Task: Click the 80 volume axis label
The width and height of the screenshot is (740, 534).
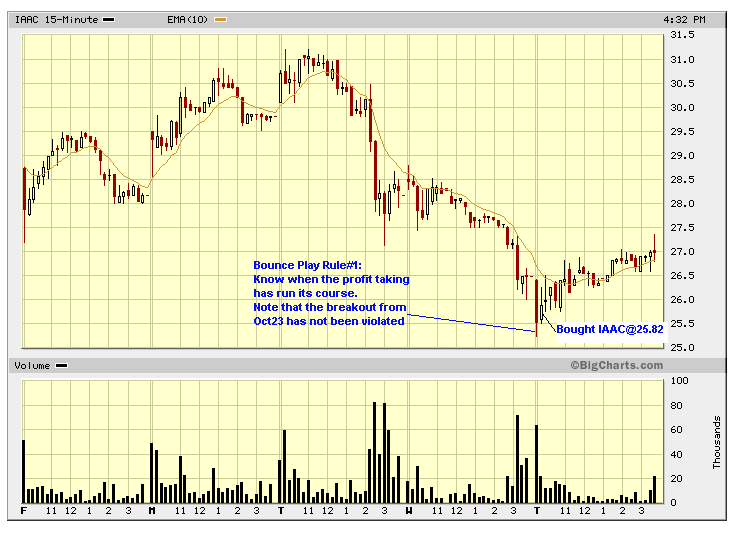Action: click(x=676, y=406)
